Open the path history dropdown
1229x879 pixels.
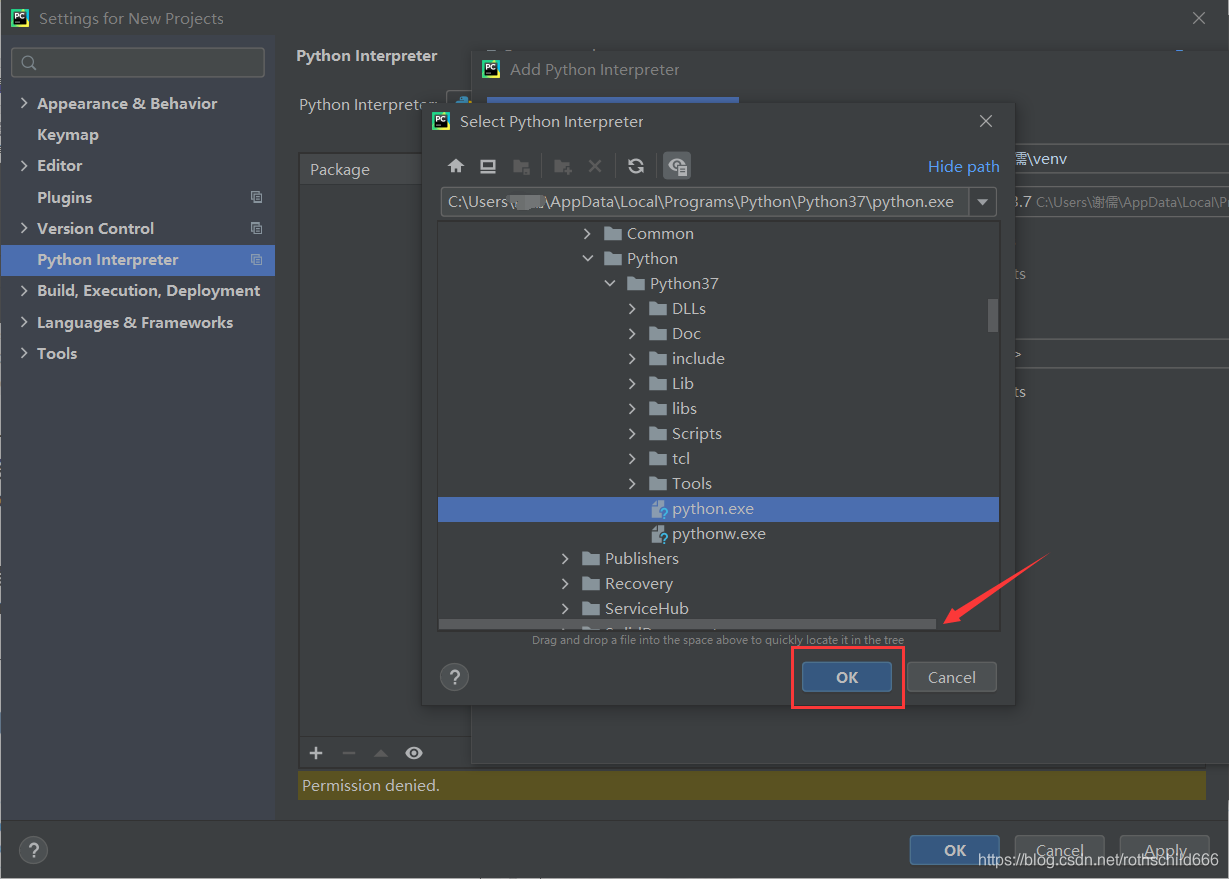[x=983, y=202]
